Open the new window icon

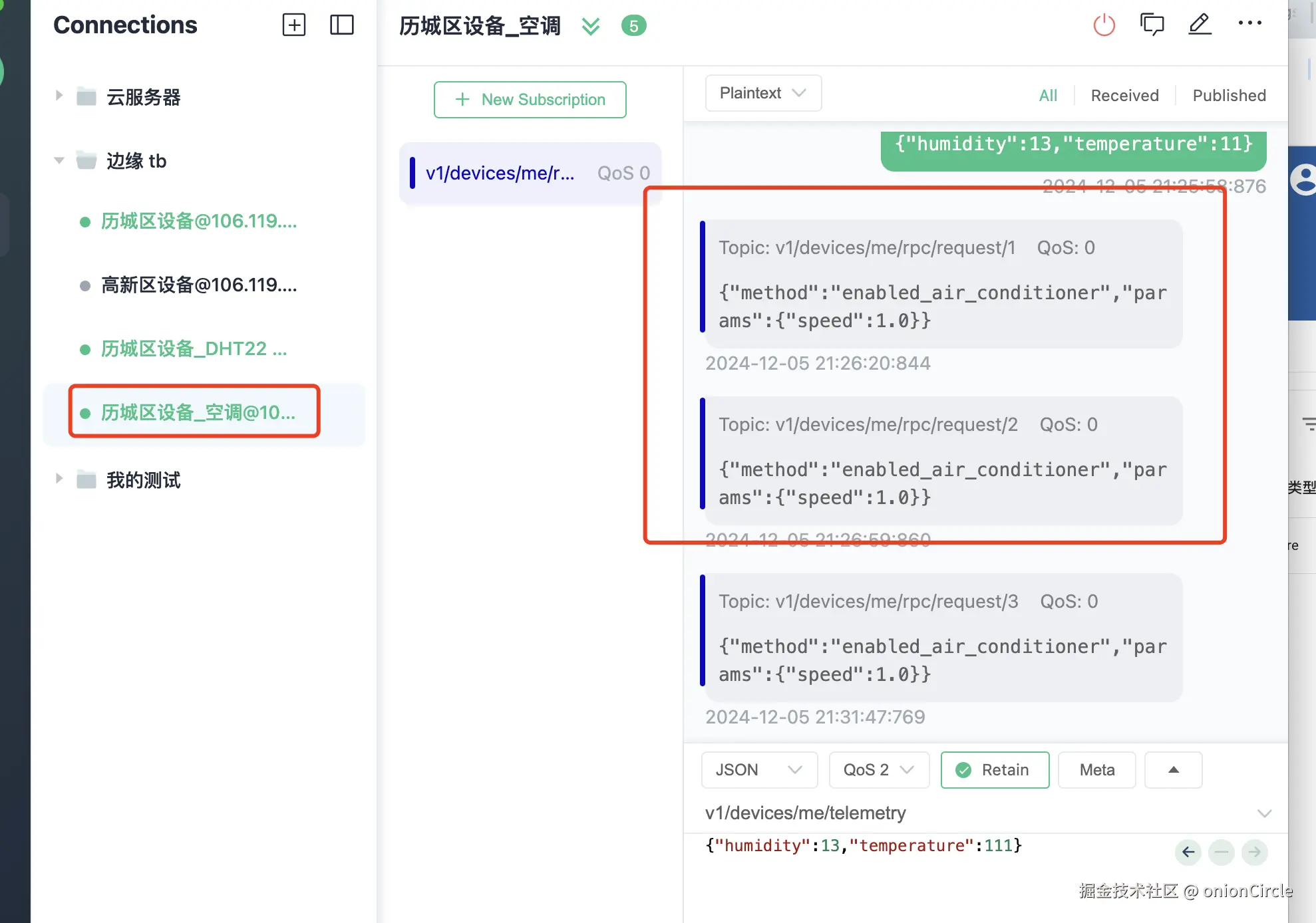1152,25
